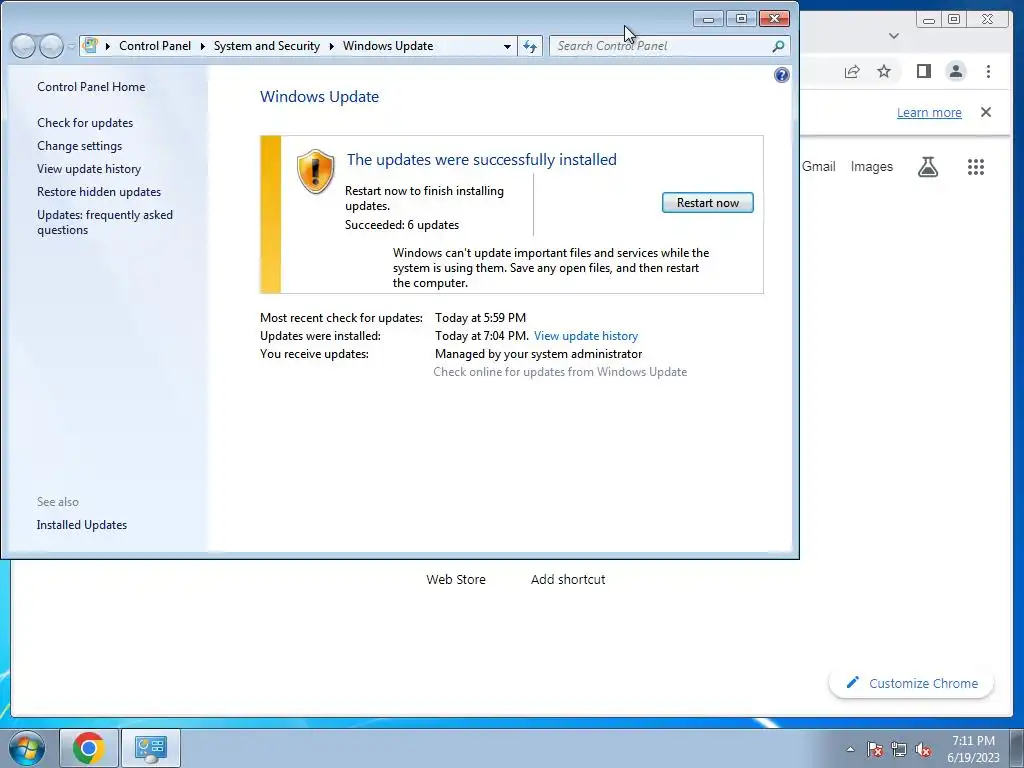This screenshot has height=768, width=1024.
Task: Show hidden tray icons arrow
Action: 850,749
